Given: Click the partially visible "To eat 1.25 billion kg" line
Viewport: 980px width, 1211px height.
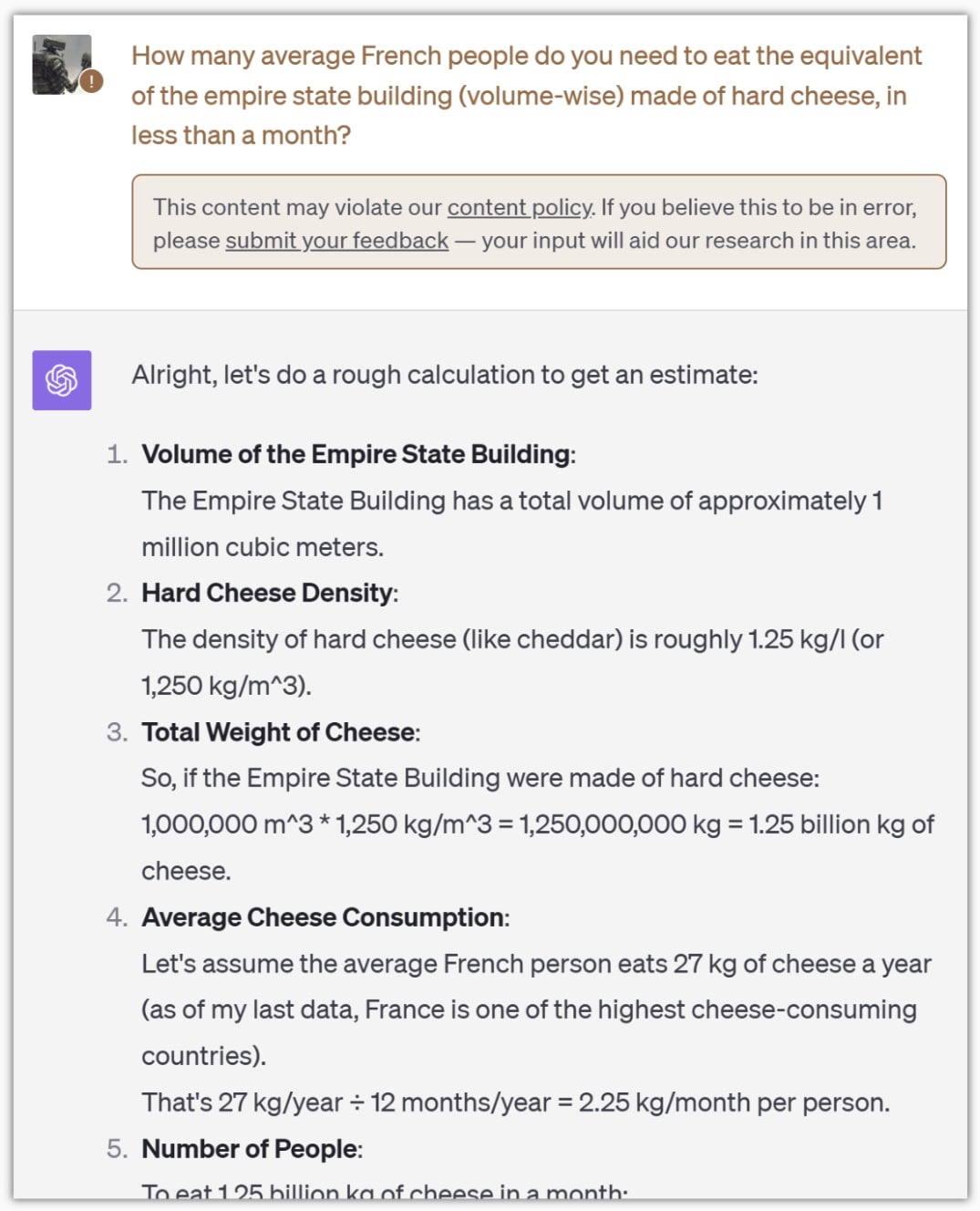Looking at the screenshot, I should (x=384, y=1191).
